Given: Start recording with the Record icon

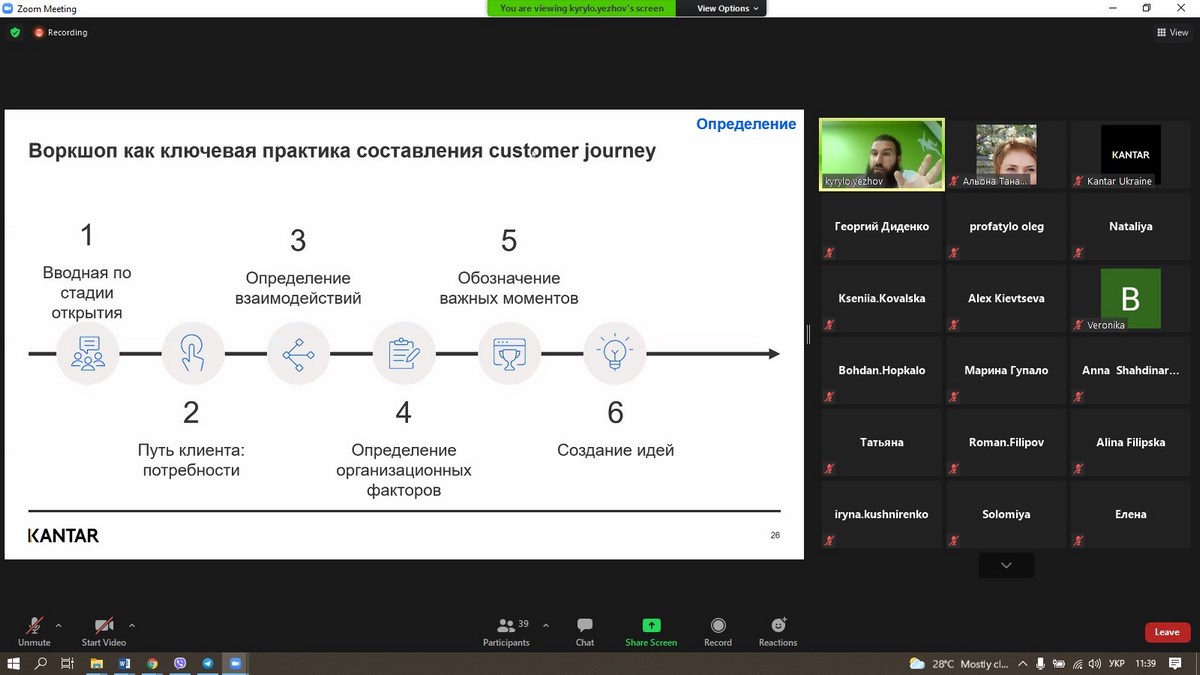Looking at the screenshot, I should click(717, 630).
